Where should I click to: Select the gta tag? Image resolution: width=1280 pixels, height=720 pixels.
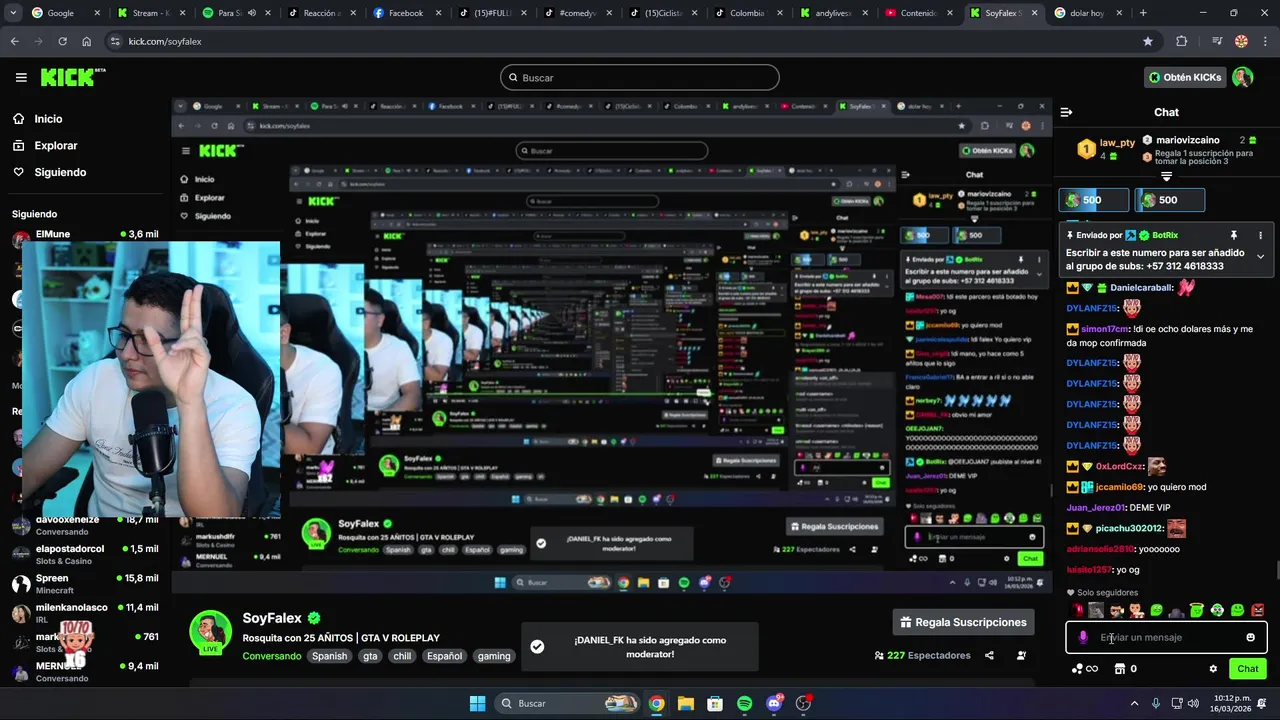coord(370,656)
